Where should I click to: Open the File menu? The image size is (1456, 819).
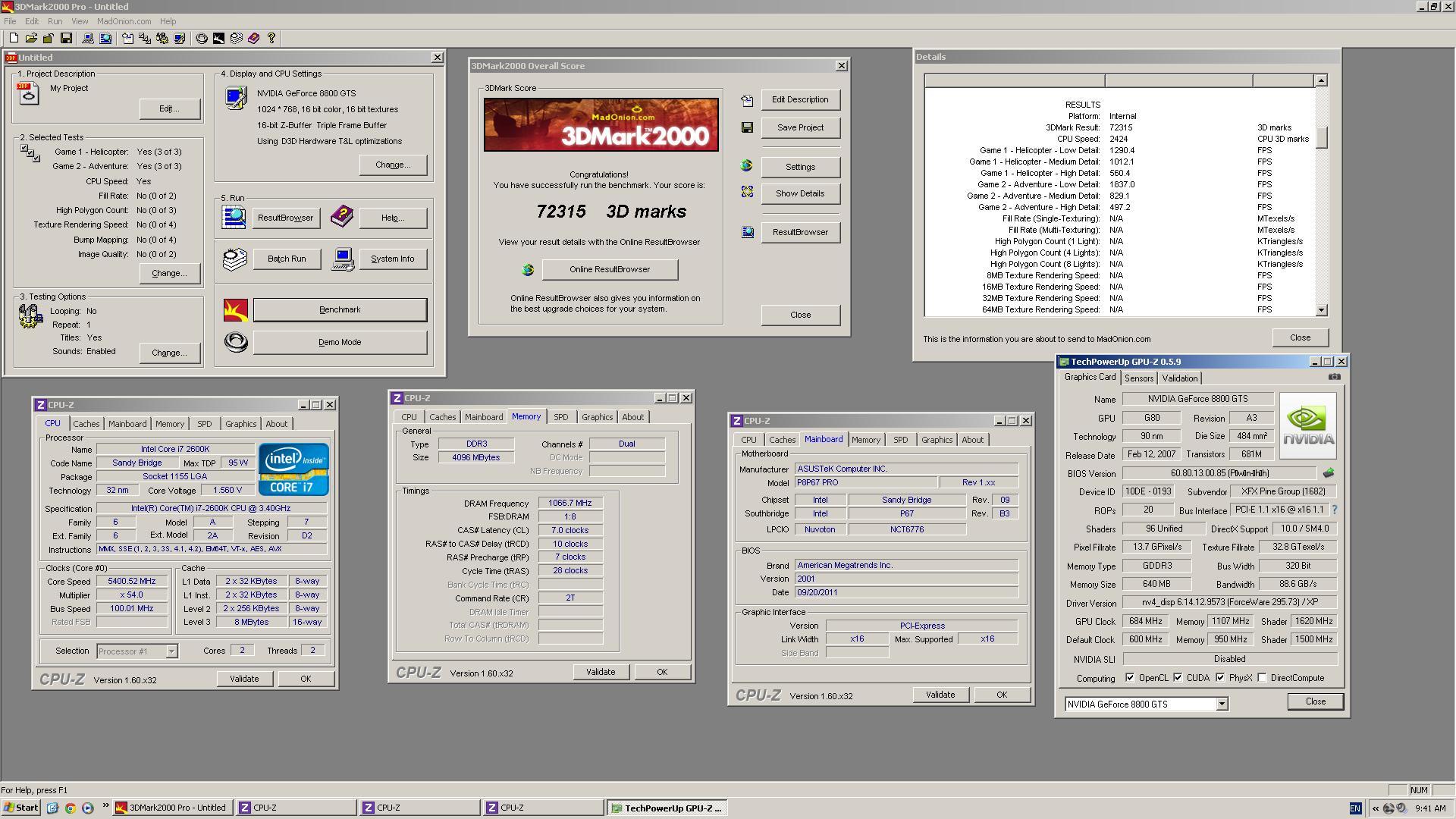click(10, 21)
